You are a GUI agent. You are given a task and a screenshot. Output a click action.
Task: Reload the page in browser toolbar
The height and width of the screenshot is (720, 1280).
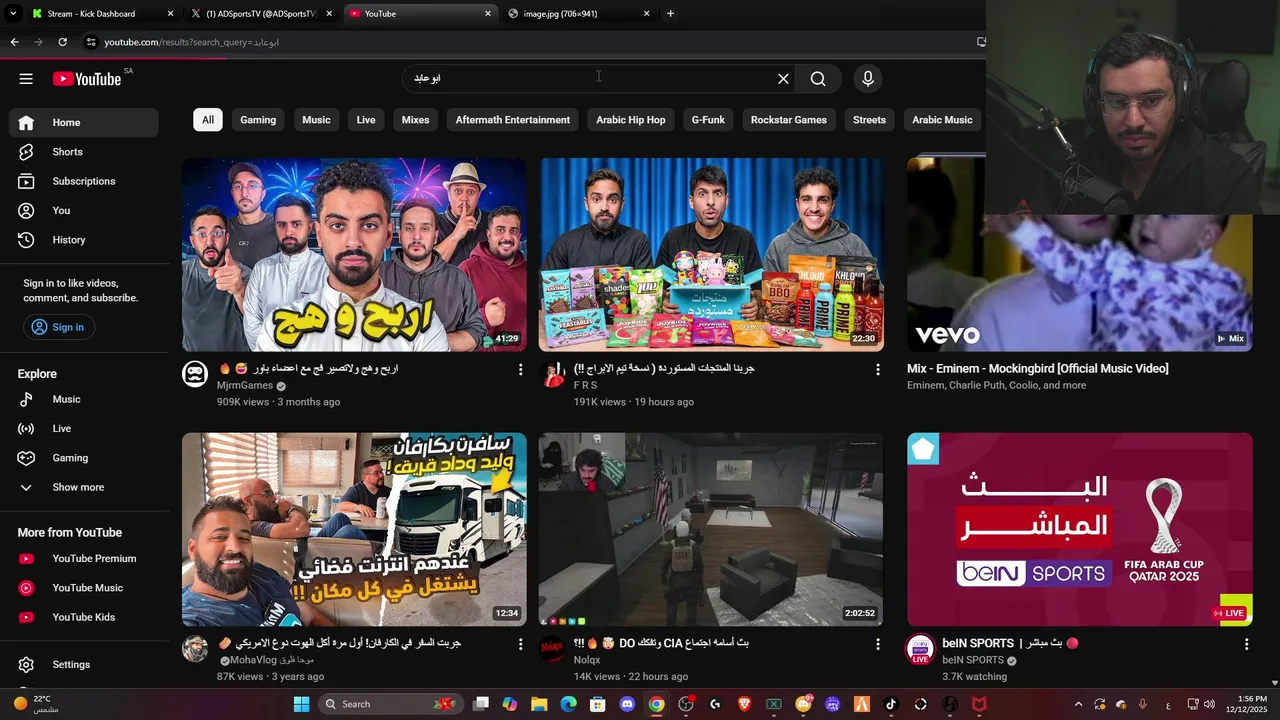coord(62,42)
